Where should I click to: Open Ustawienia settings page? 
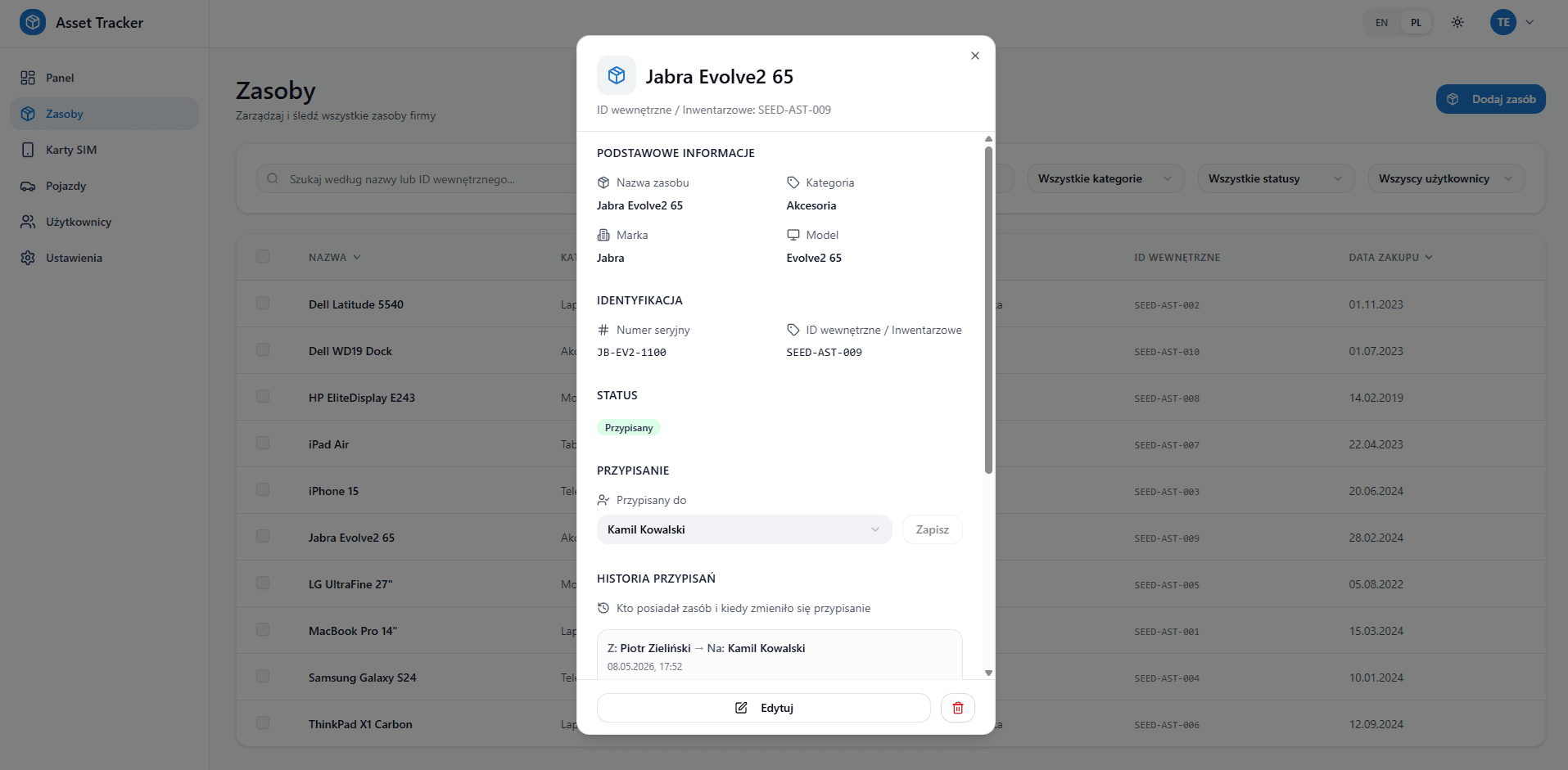[x=104, y=258]
